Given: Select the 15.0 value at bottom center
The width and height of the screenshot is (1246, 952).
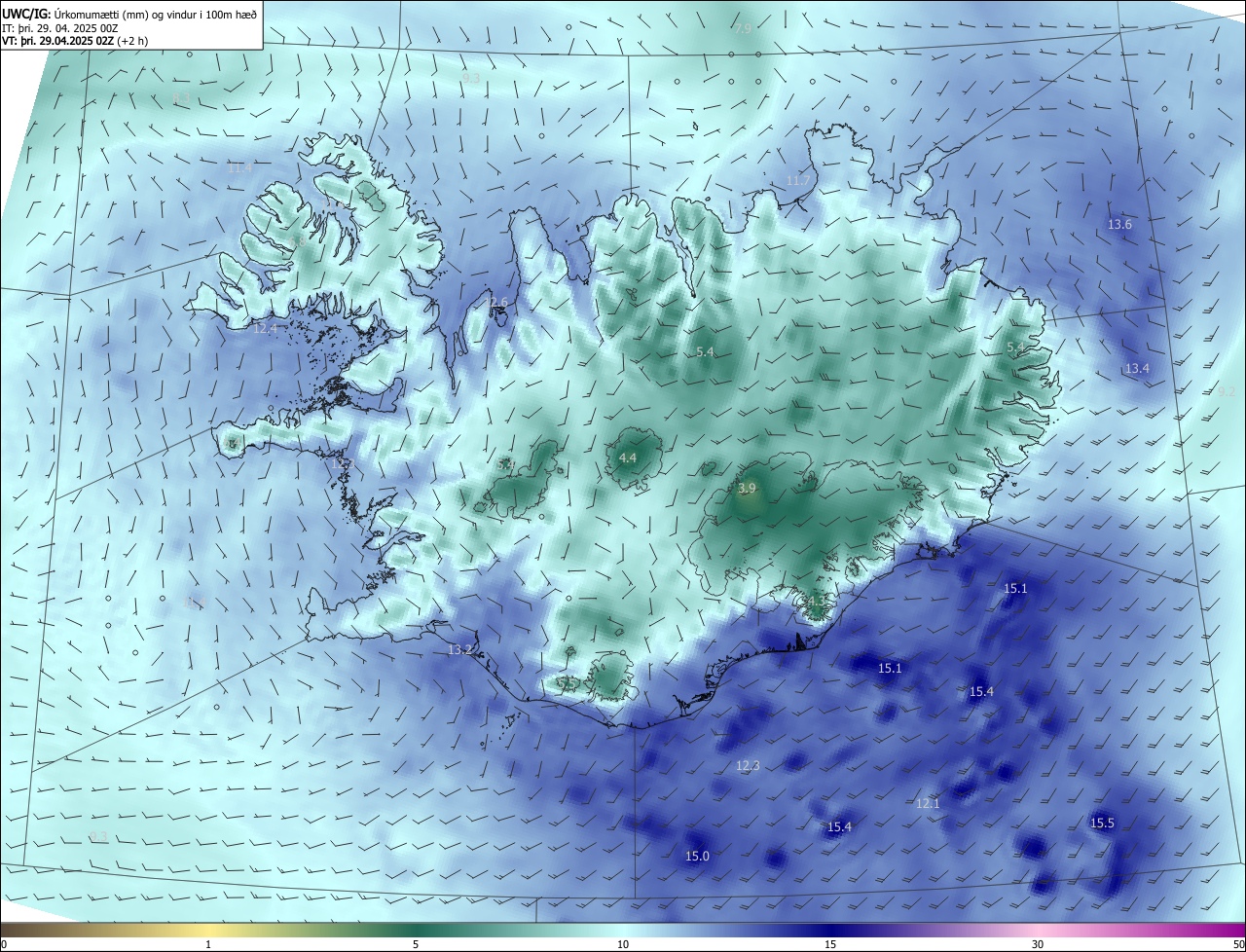Looking at the screenshot, I should tap(698, 857).
